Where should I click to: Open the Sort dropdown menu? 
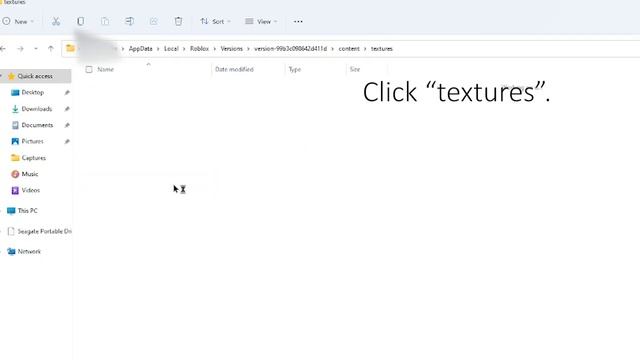[x=216, y=21]
